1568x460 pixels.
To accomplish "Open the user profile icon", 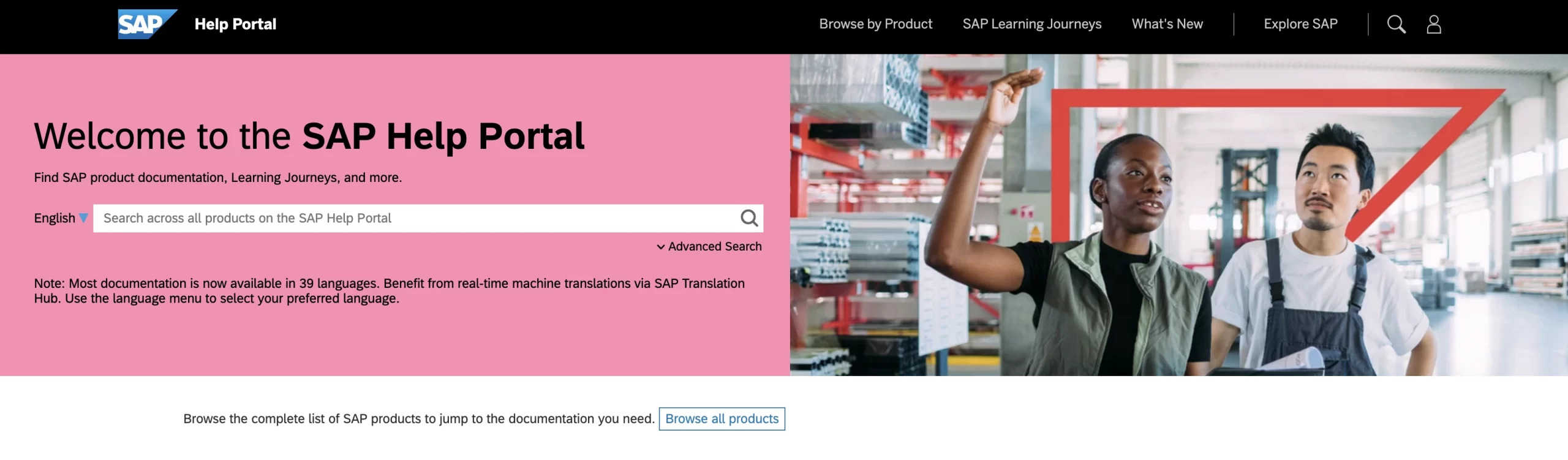I will coord(1434,25).
